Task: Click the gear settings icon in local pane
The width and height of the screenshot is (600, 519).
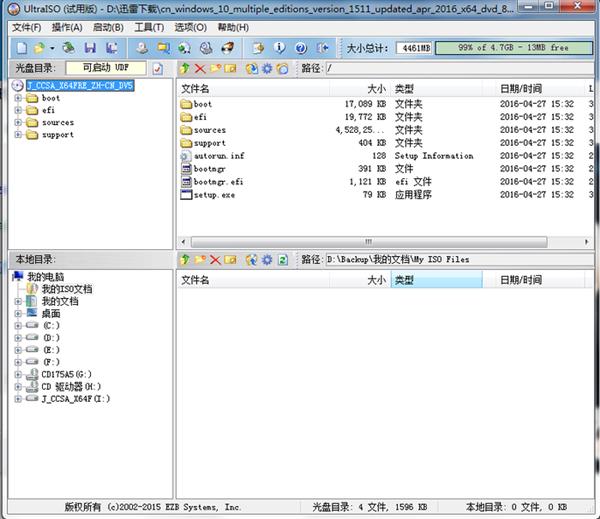Action: click(267, 260)
